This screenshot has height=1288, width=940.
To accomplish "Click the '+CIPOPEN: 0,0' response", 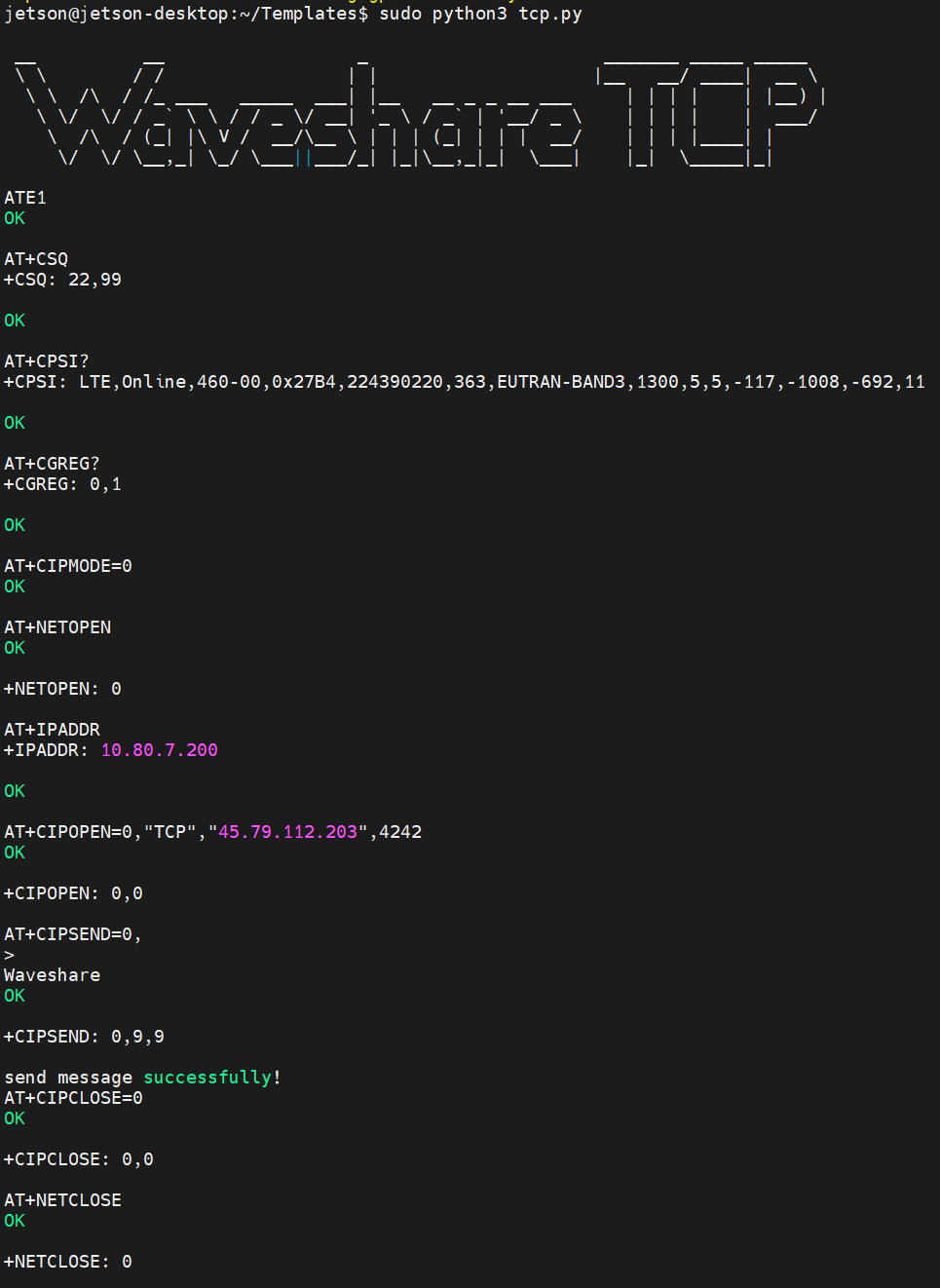I will coord(73,893).
